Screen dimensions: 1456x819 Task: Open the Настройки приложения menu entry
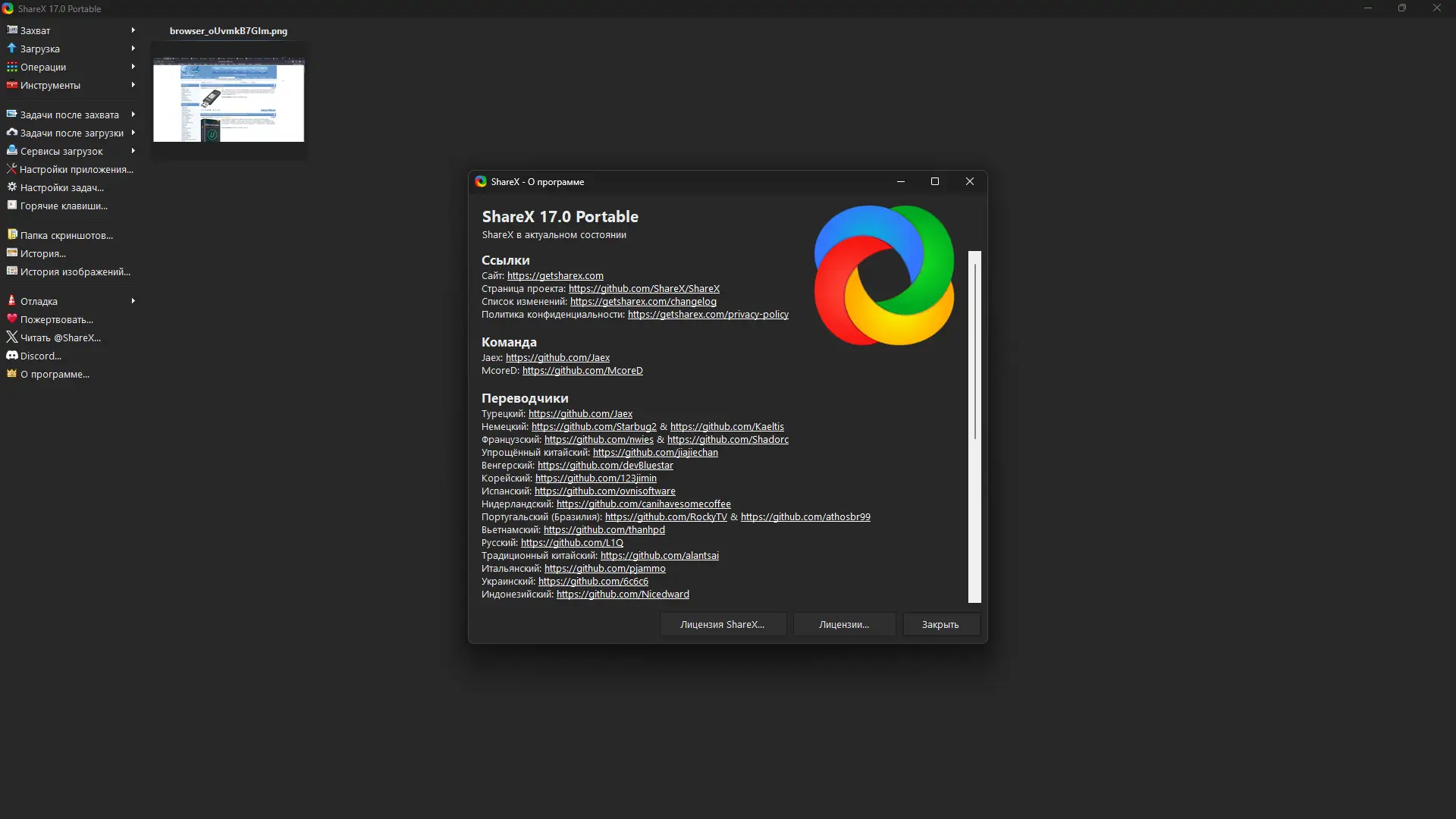76,169
